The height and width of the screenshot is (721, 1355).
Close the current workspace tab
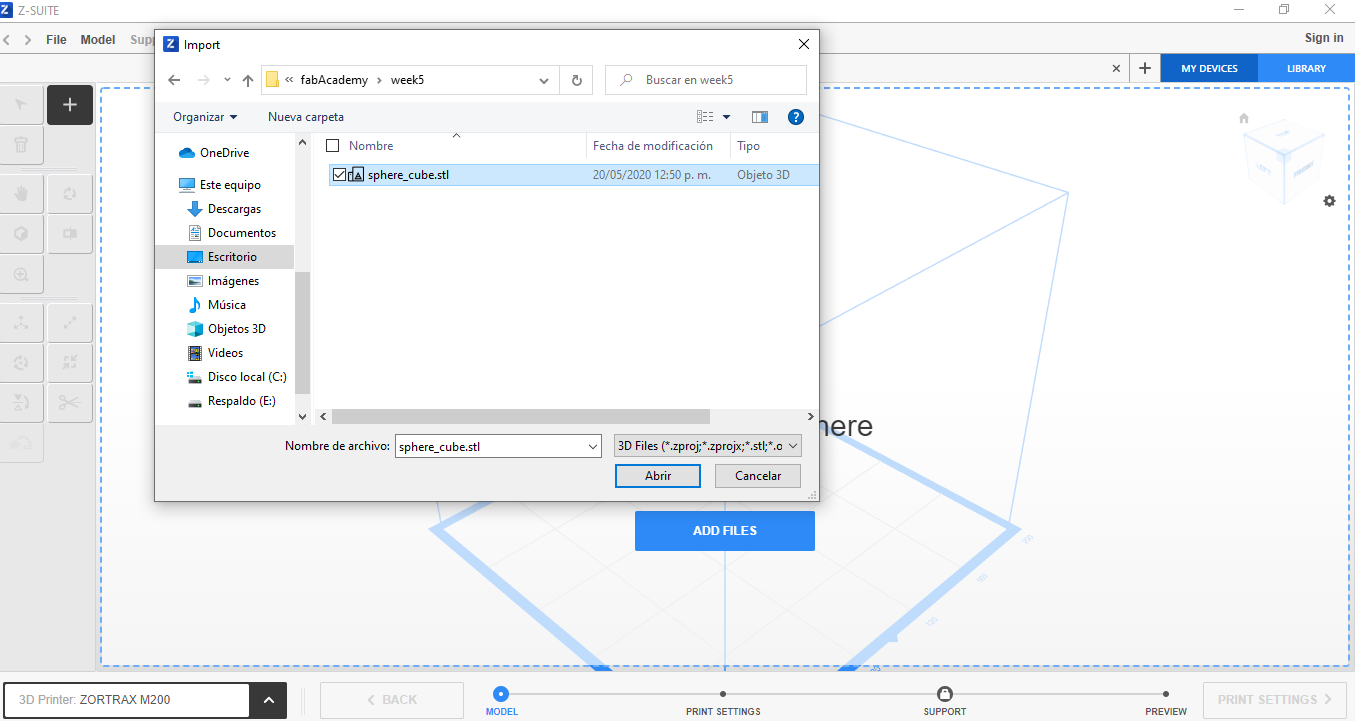1117,68
